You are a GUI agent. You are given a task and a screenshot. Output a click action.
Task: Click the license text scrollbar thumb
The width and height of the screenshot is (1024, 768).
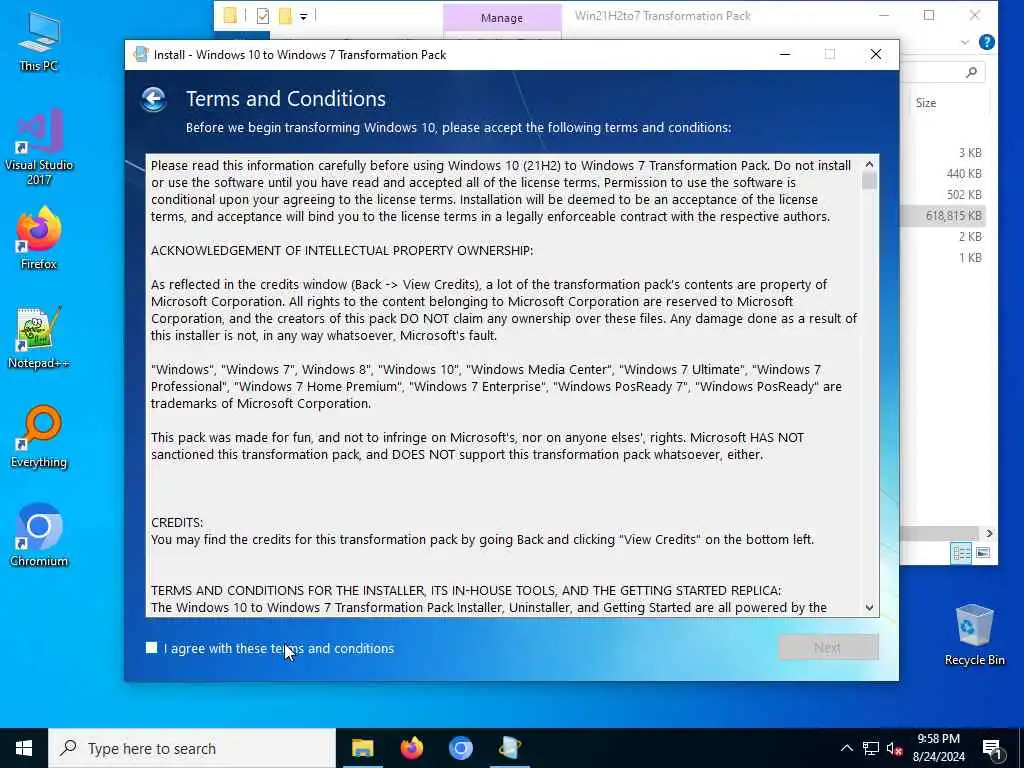click(x=869, y=181)
